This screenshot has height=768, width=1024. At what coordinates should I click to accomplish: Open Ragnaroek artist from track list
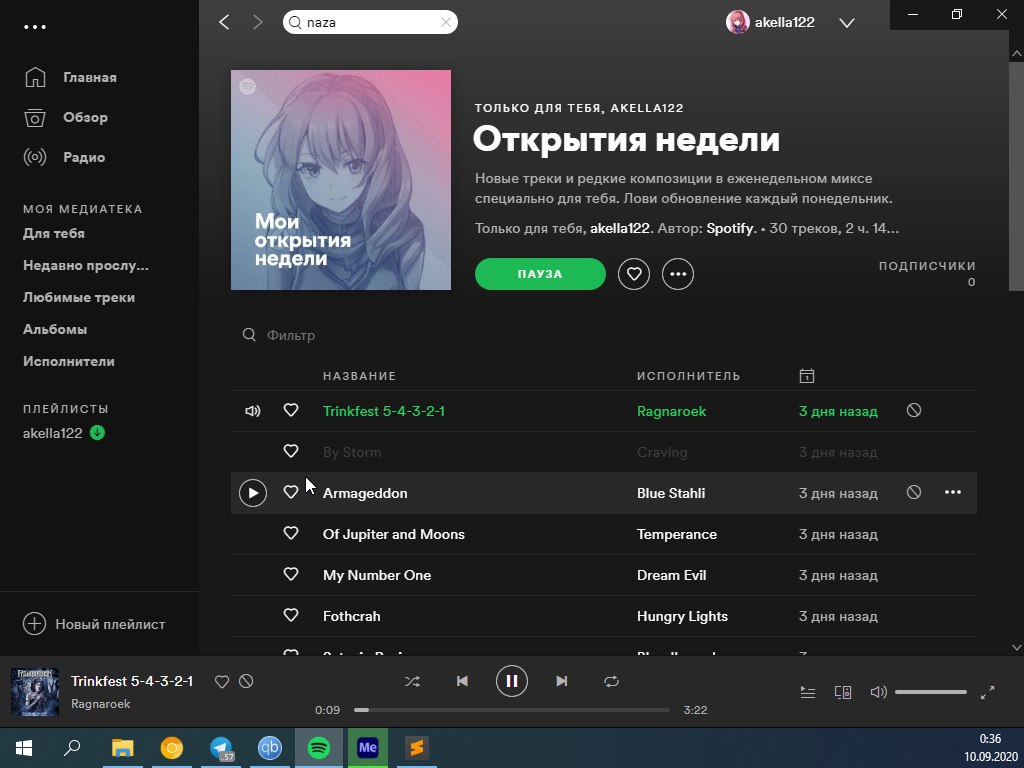point(671,411)
